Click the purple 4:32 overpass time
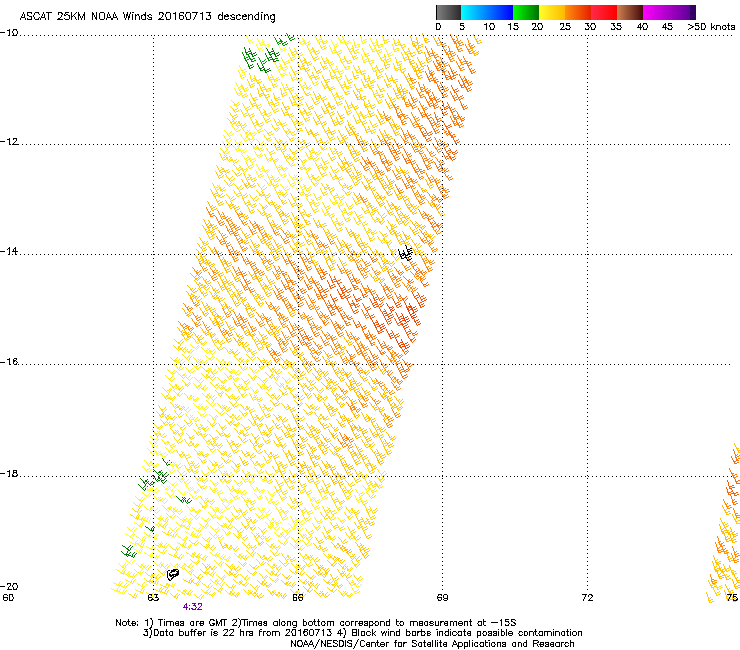This screenshot has height=650, width=740. coord(193,607)
